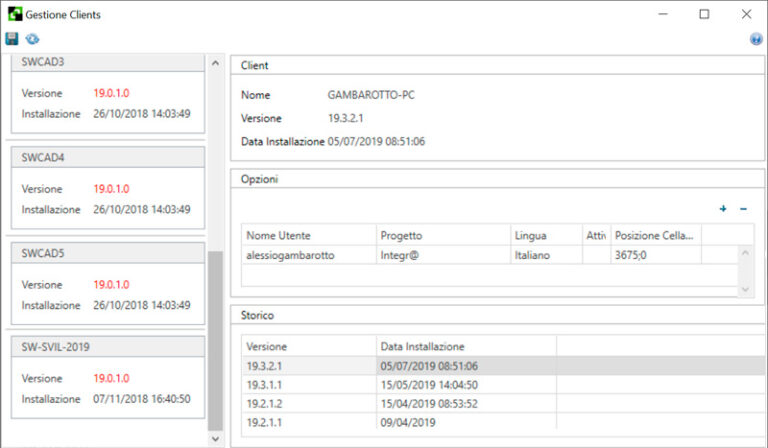Click the save floppy disk icon
The image size is (768, 448).
12,39
